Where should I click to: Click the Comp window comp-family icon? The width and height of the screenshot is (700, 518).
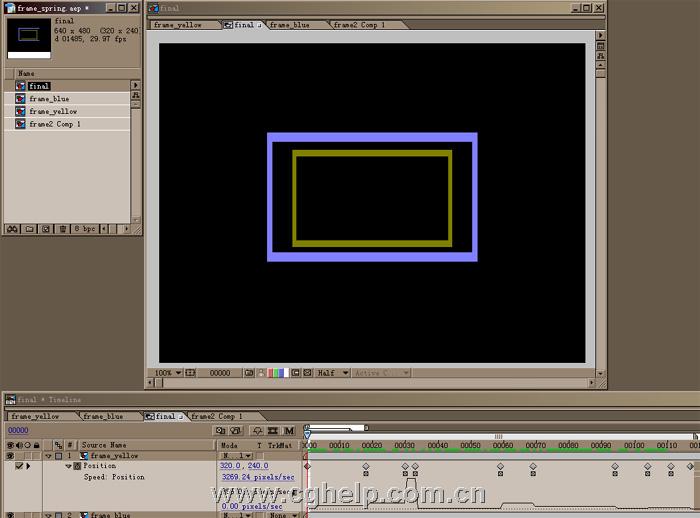pyautogui.click(x=600, y=46)
